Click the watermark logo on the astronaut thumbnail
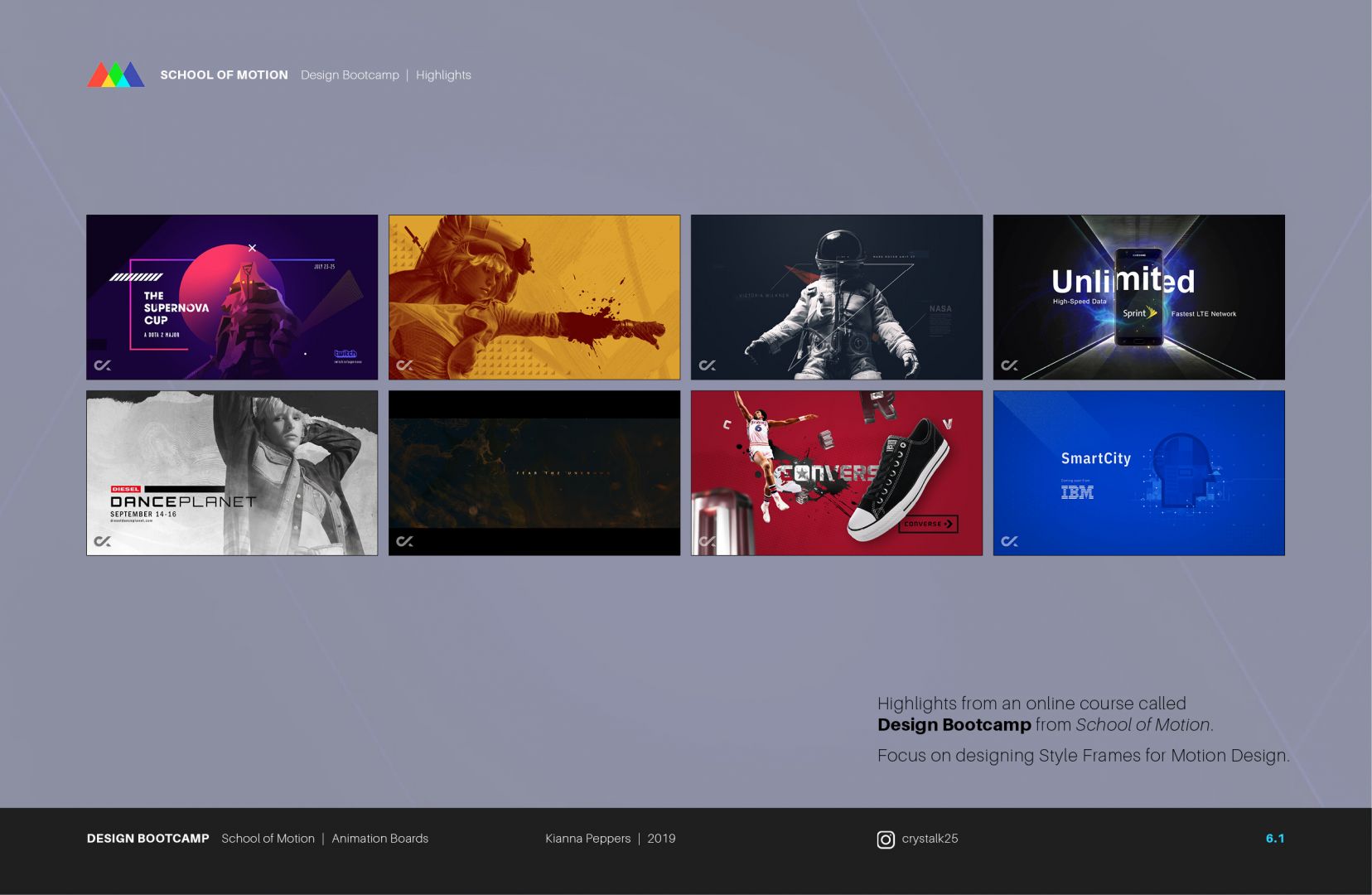 708,365
